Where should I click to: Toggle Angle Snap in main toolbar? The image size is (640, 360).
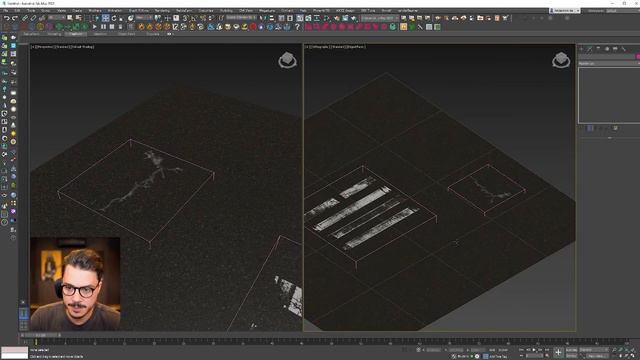[x=193, y=18]
